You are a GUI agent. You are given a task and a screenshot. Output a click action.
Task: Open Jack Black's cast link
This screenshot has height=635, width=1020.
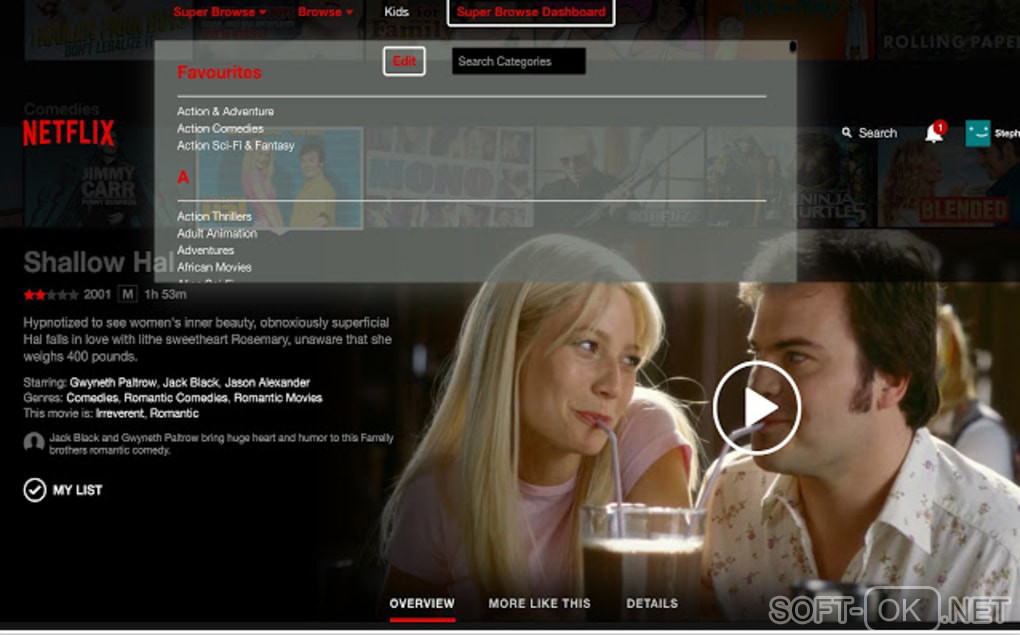click(x=190, y=383)
